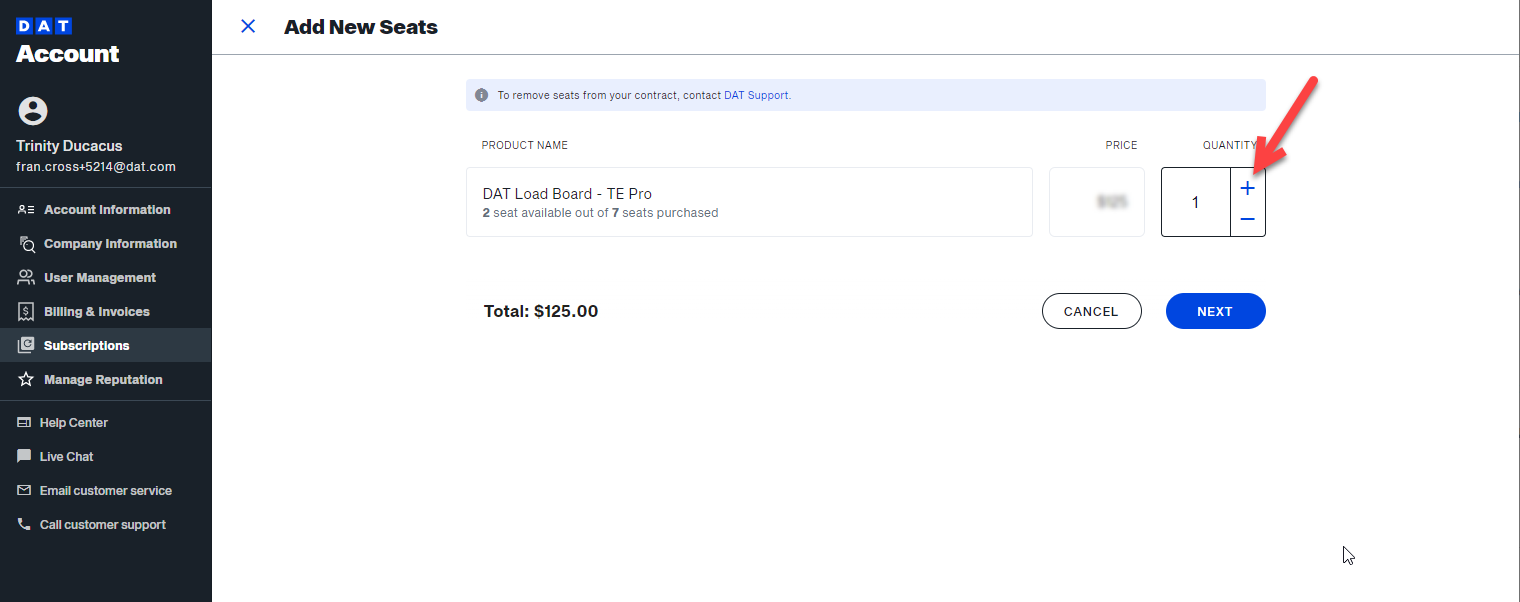Click the Billing & Invoices receipt icon

(26, 312)
